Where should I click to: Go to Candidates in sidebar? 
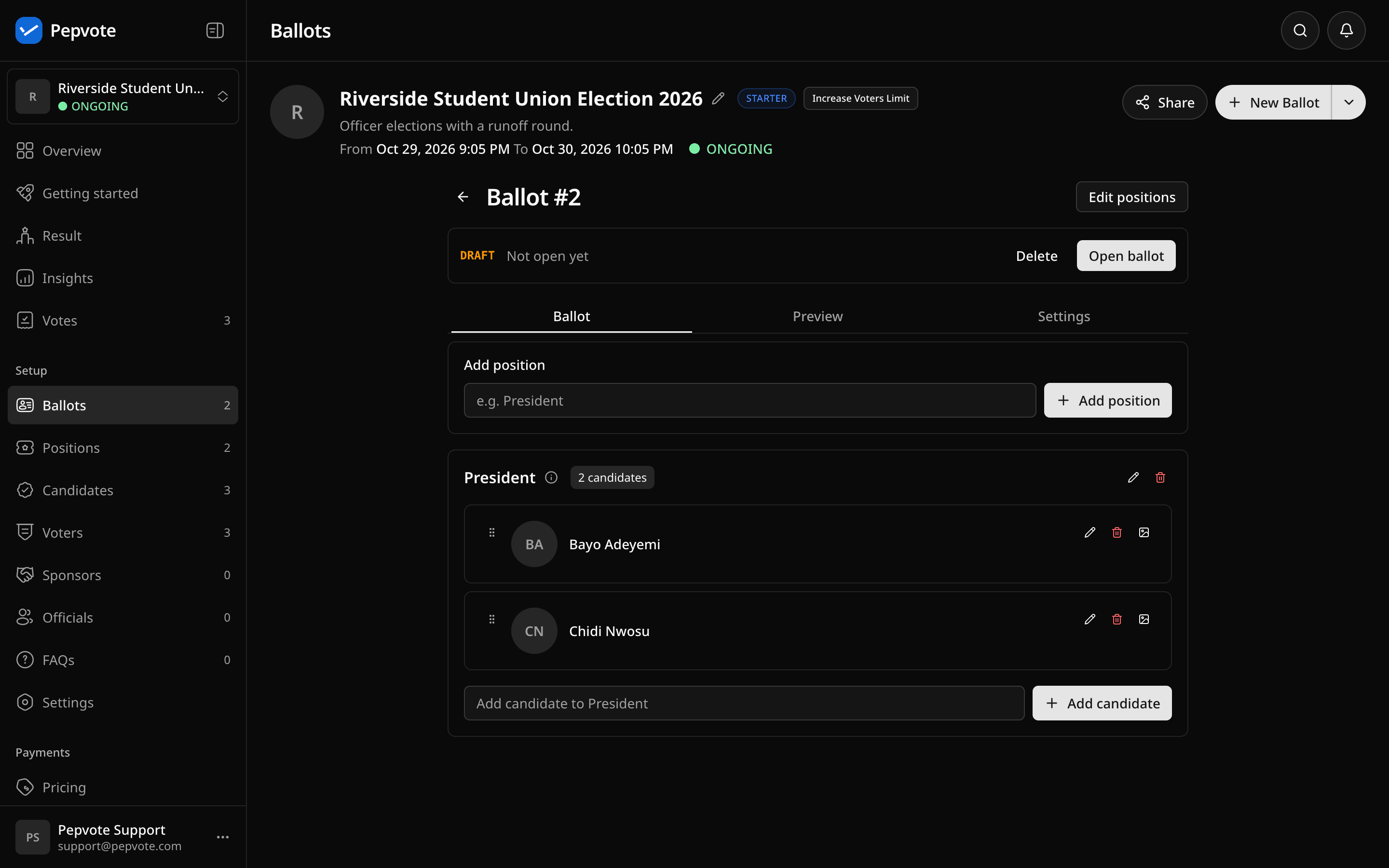[x=122, y=490]
